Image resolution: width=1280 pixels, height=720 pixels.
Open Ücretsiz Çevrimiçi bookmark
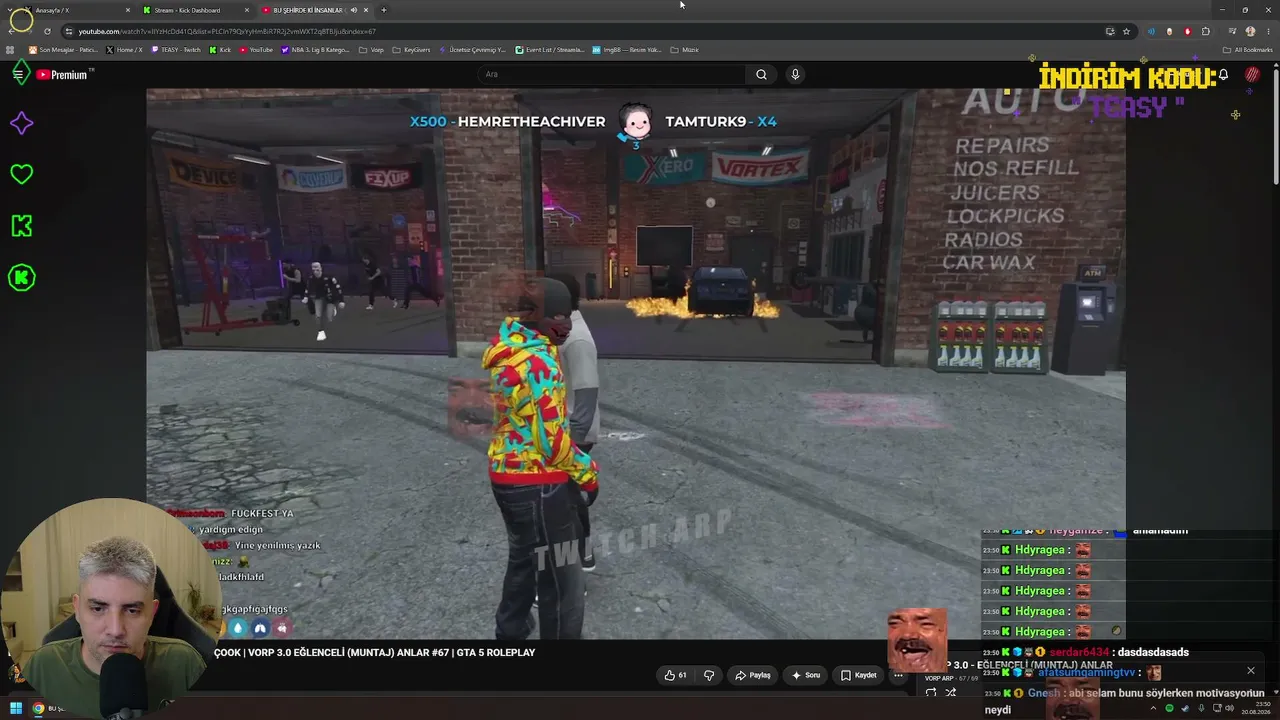tap(472, 49)
